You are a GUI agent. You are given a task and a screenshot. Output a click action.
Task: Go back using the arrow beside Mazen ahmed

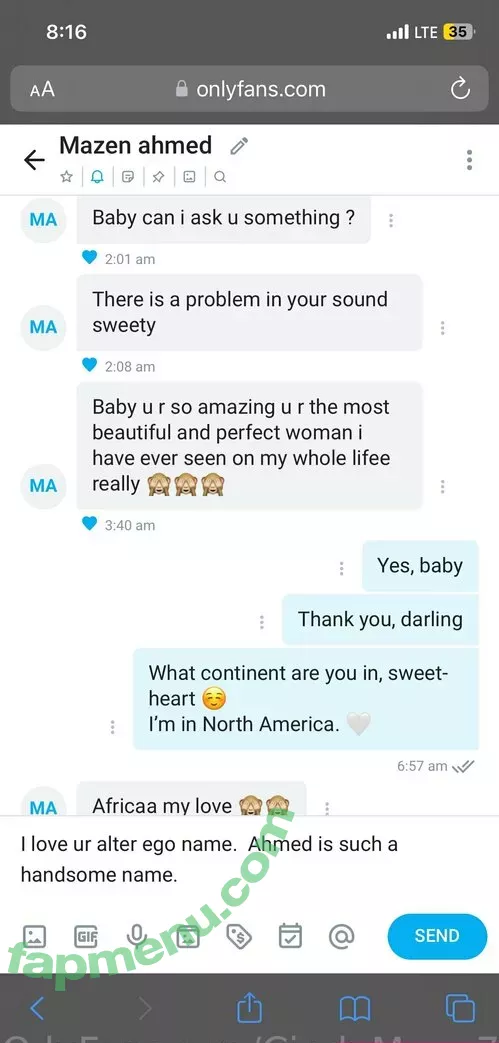pyautogui.click(x=34, y=160)
